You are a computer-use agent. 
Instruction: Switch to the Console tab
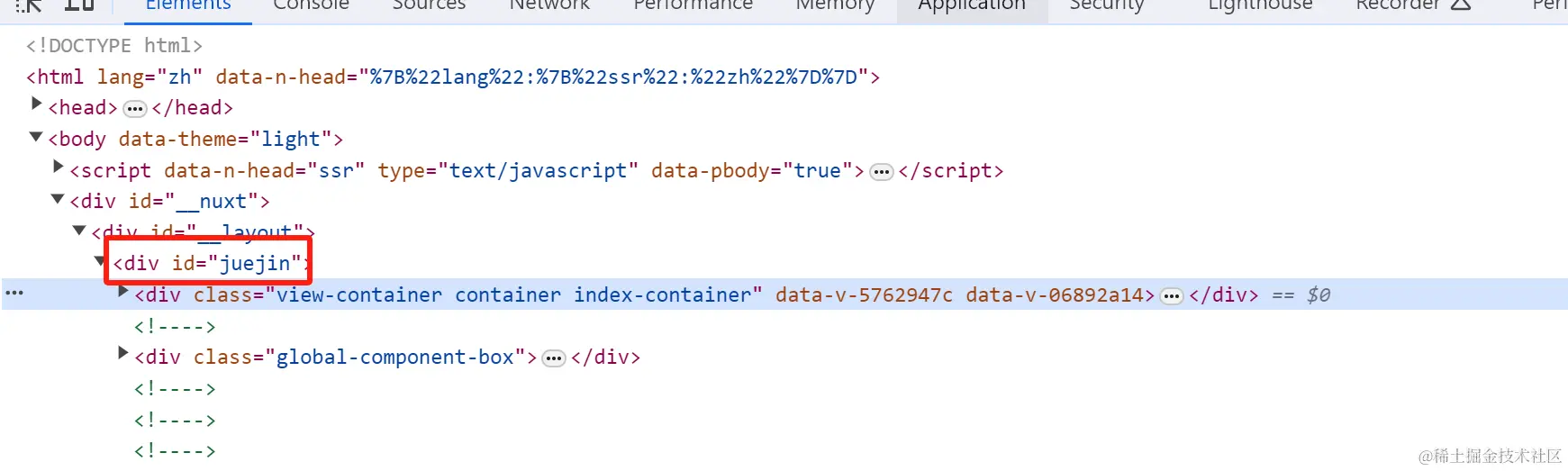(311, 5)
